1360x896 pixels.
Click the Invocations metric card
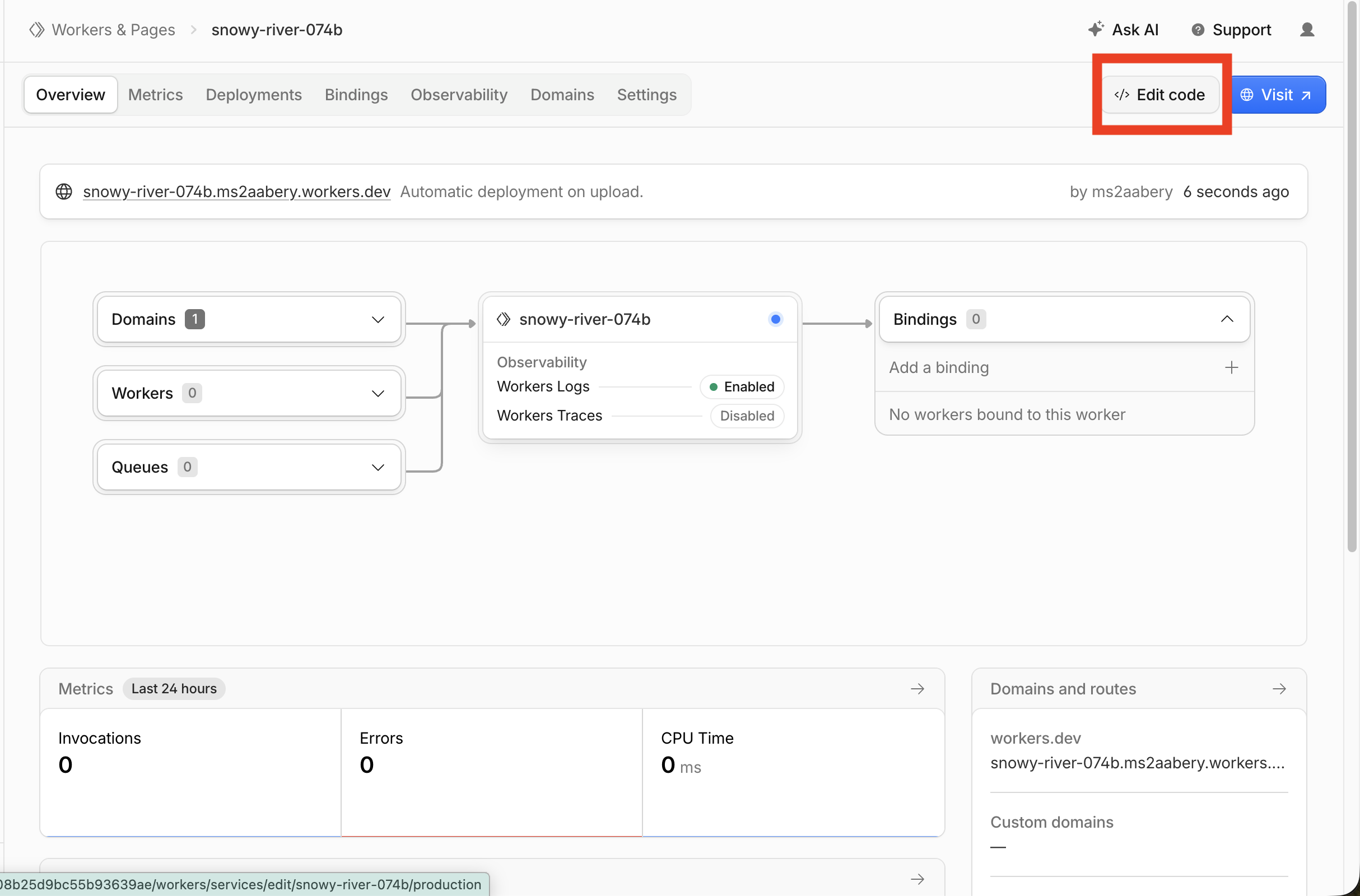click(x=190, y=773)
